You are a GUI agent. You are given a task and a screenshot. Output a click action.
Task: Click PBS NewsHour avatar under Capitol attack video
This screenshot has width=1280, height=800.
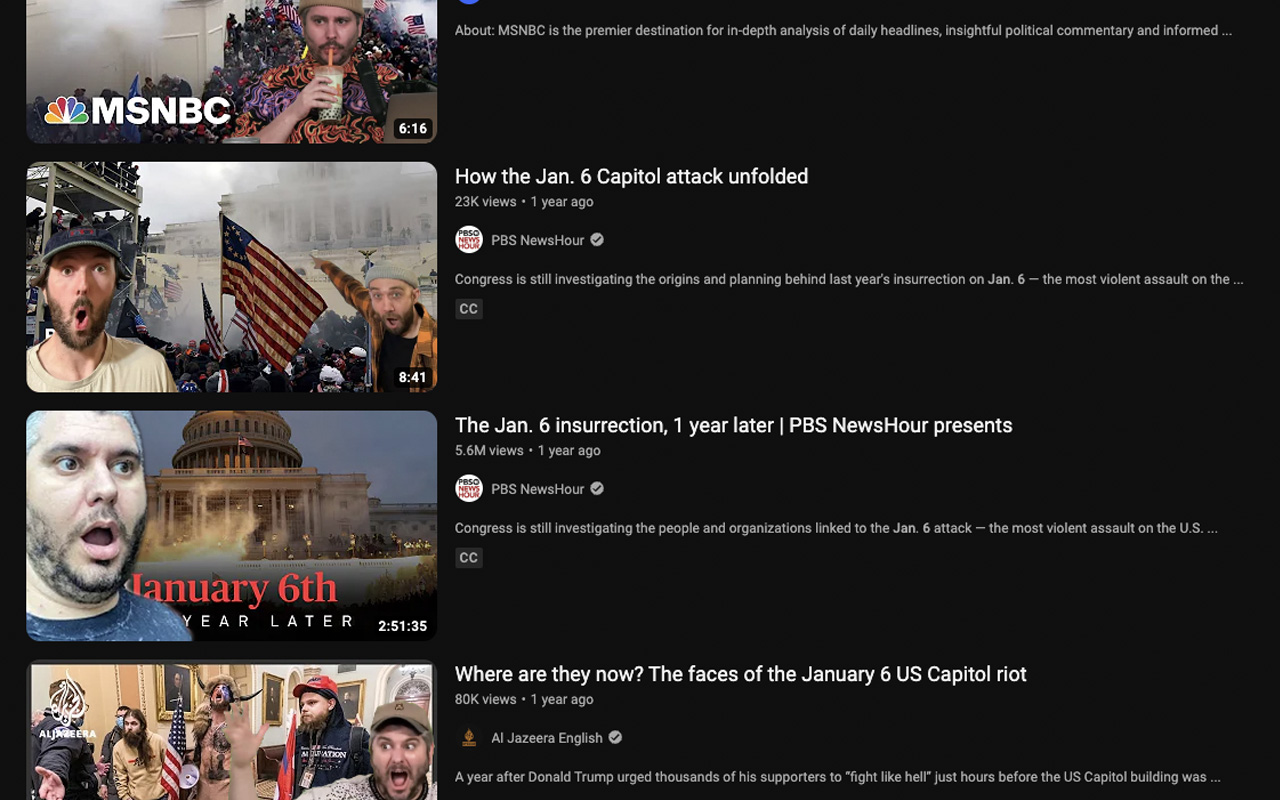[469, 240]
